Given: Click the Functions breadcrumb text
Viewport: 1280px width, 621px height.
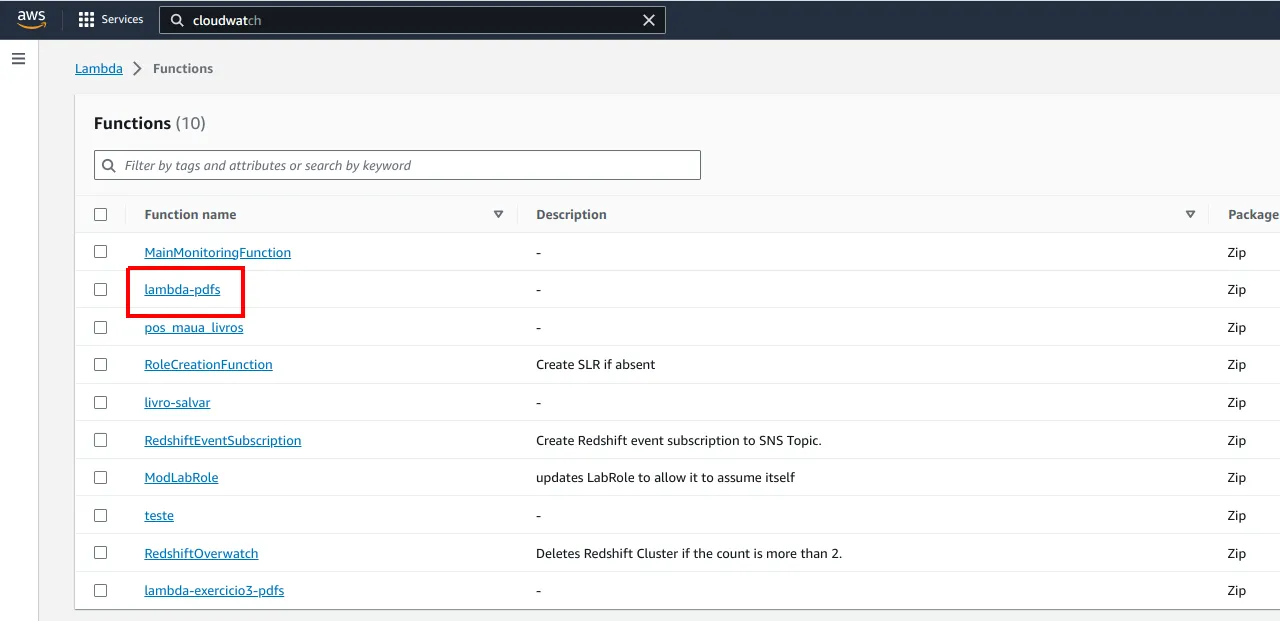Looking at the screenshot, I should [x=183, y=69].
